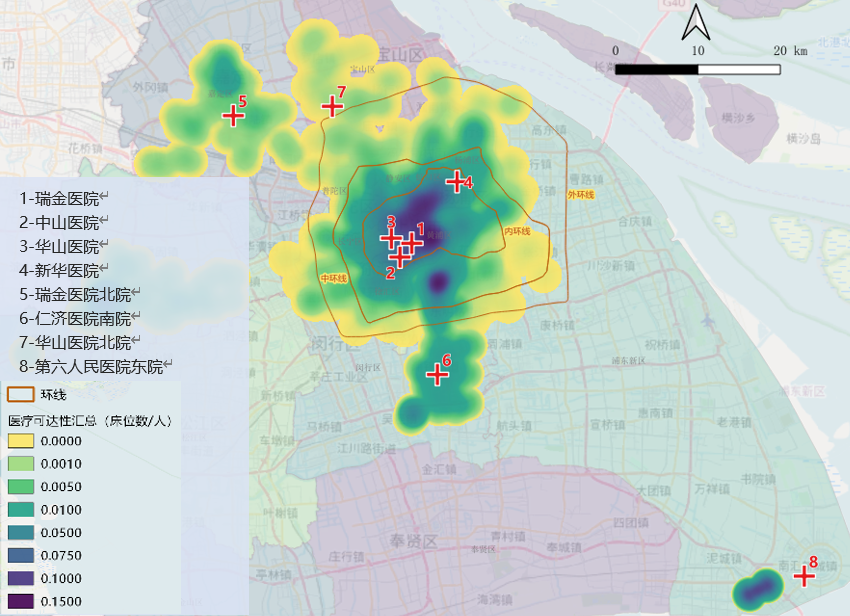
Task: Click the green 0.0050 legend swatch
Action: [21, 486]
